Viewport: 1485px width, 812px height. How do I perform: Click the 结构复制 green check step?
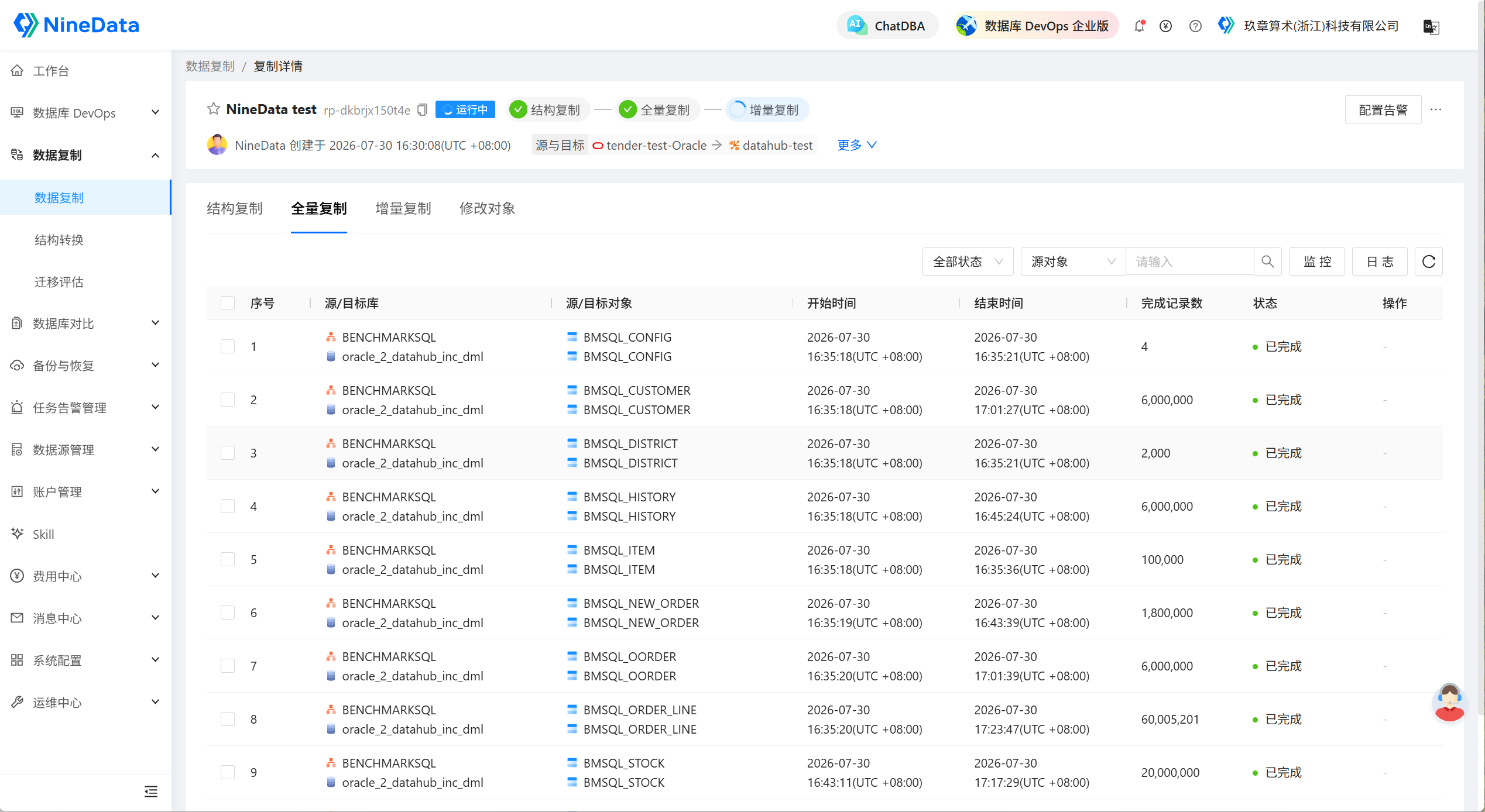[x=518, y=109]
